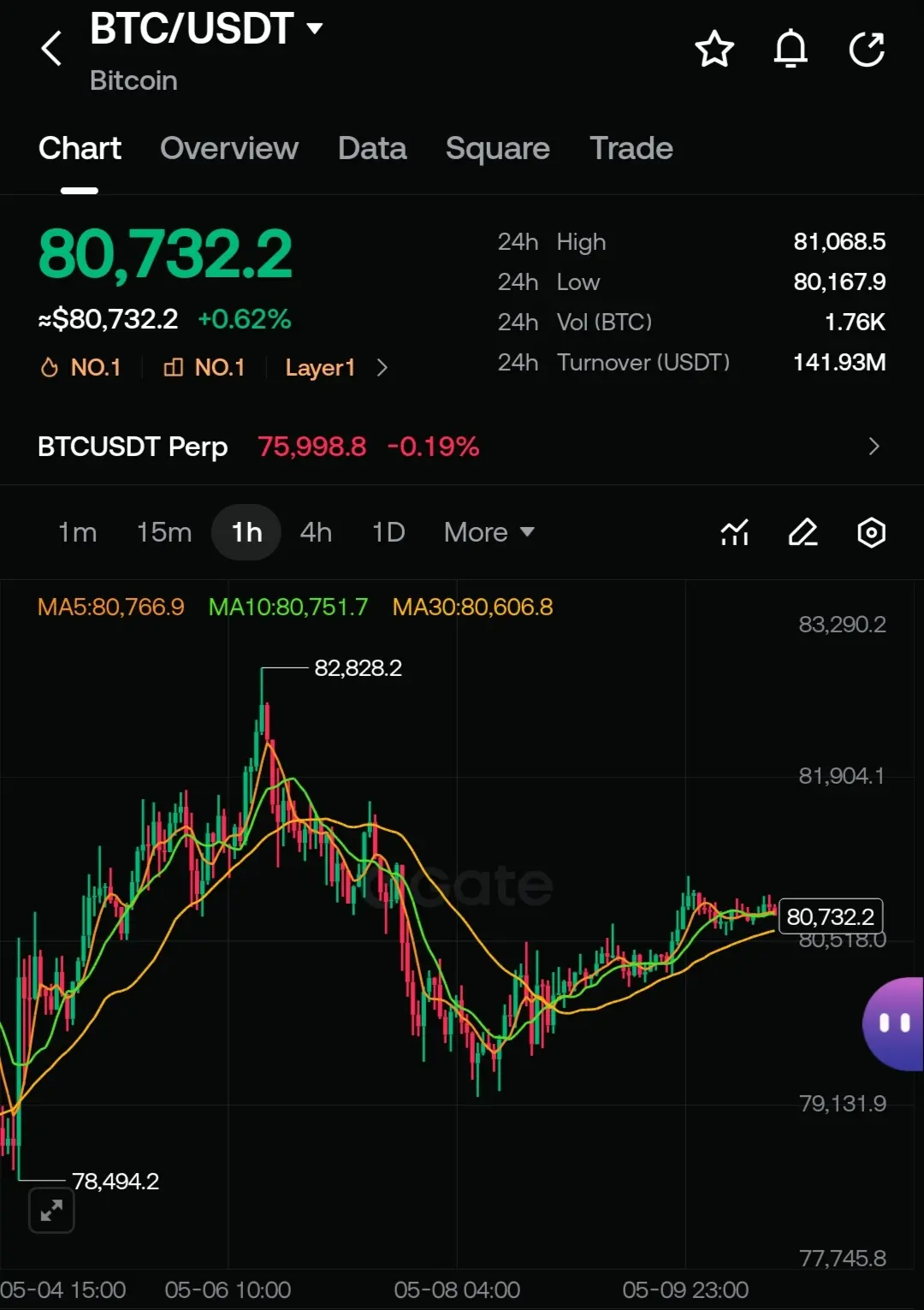Tap the 24h Vol value 1.76K
Image resolution: width=924 pixels, height=1310 pixels.
coord(855,323)
